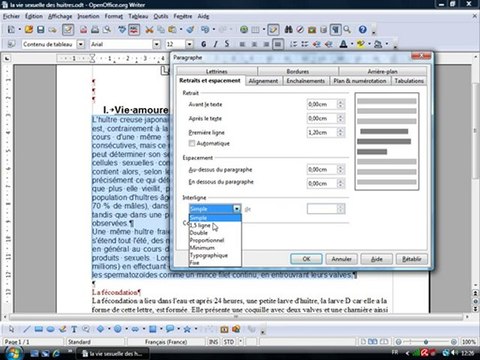Click the Première ligne 1,20cm field
The height and width of the screenshot is (360, 480).
click(322, 132)
